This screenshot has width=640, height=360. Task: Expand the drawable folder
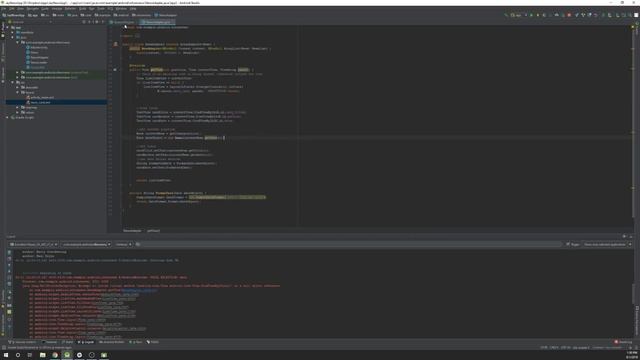pyautogui.click(x=18, y=87)
